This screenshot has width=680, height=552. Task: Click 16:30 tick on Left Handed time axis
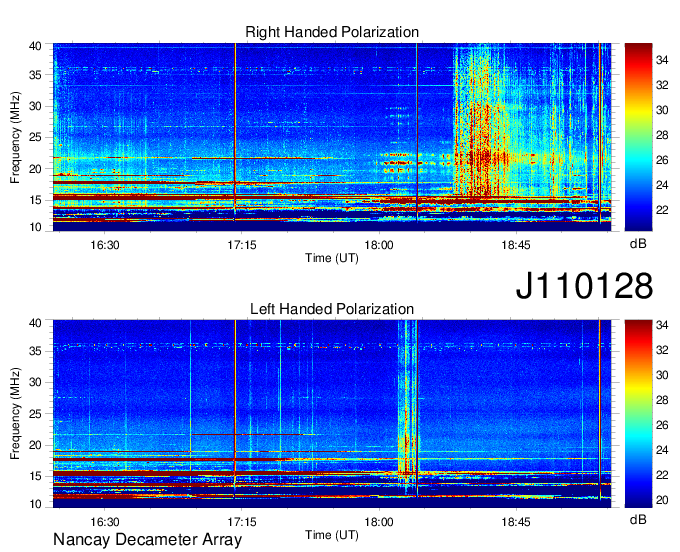click(x=105, y=522)
